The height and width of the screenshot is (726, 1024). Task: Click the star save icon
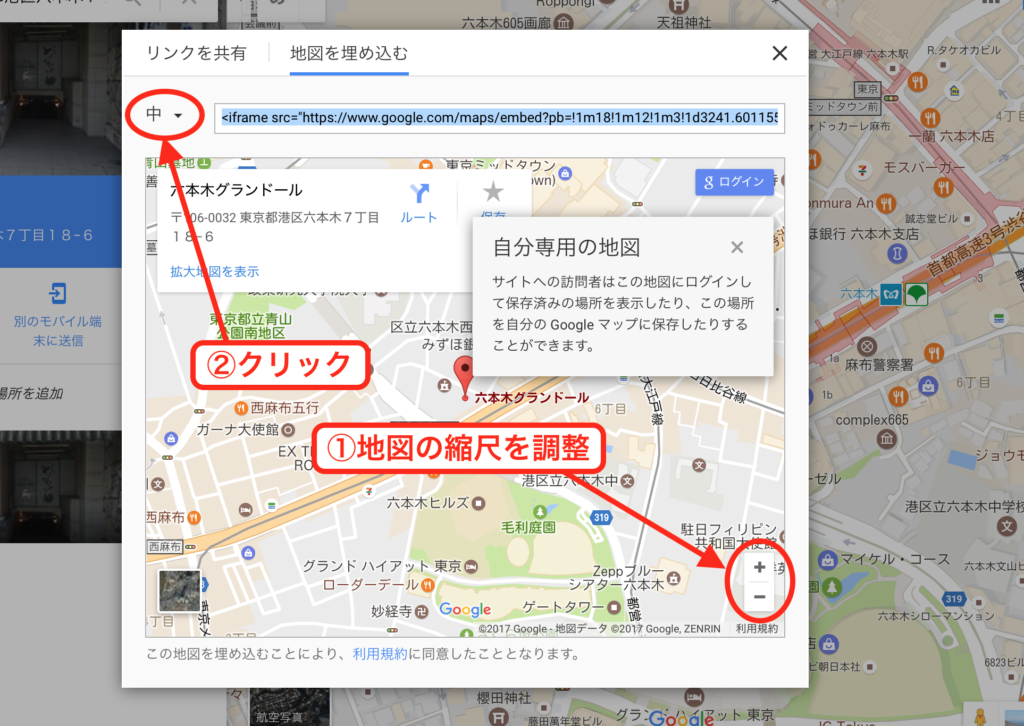pyautogui.click(x=493, y=193)
